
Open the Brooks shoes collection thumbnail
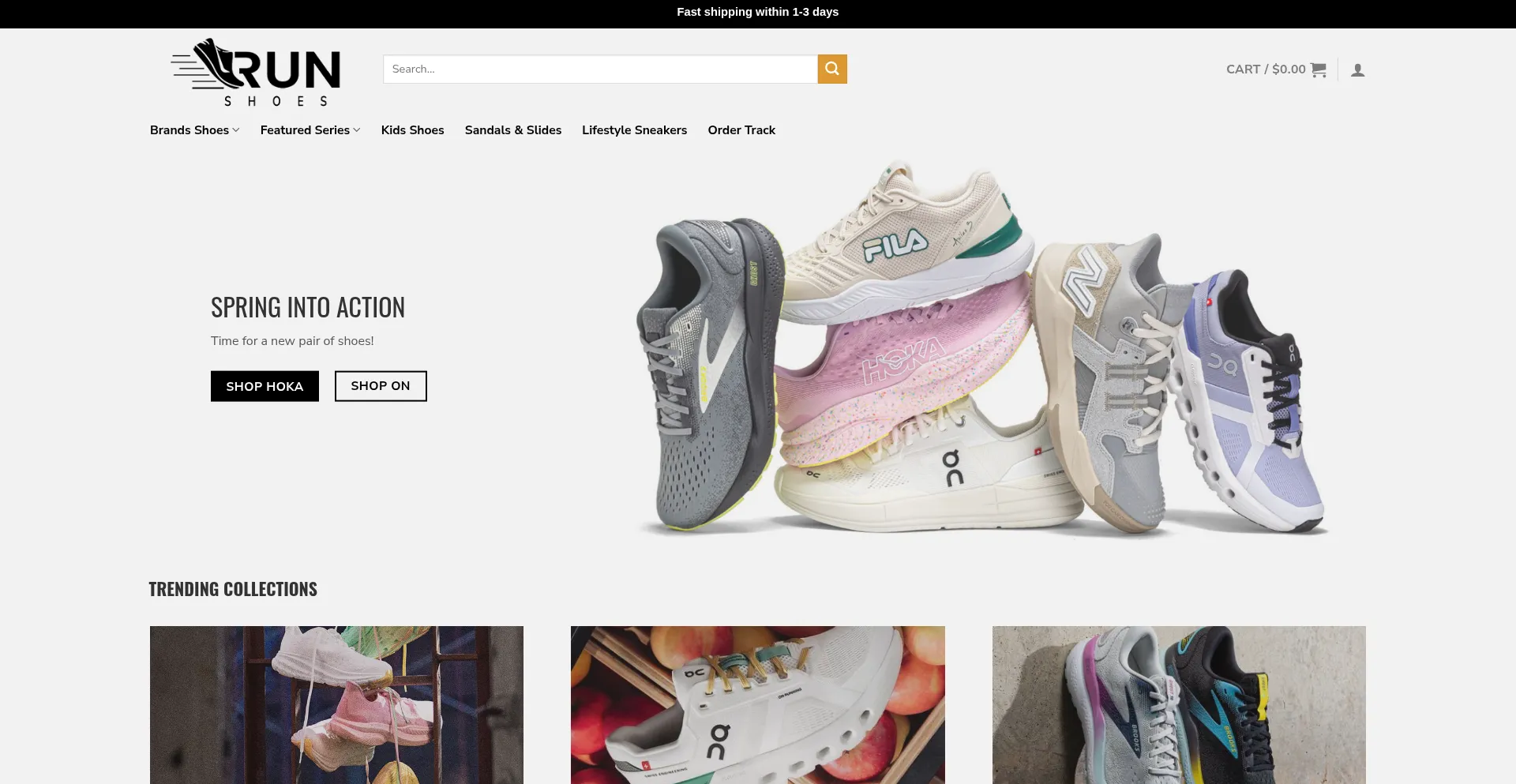[x=1178, y=704]
